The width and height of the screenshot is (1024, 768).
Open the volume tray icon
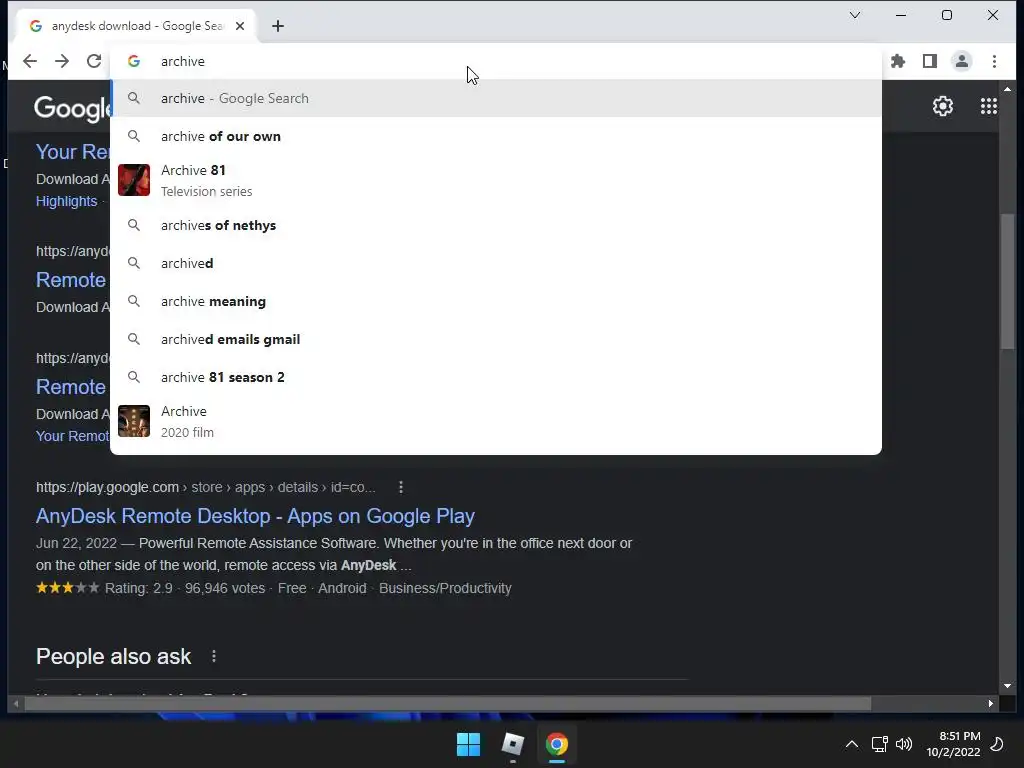(904, 744)
